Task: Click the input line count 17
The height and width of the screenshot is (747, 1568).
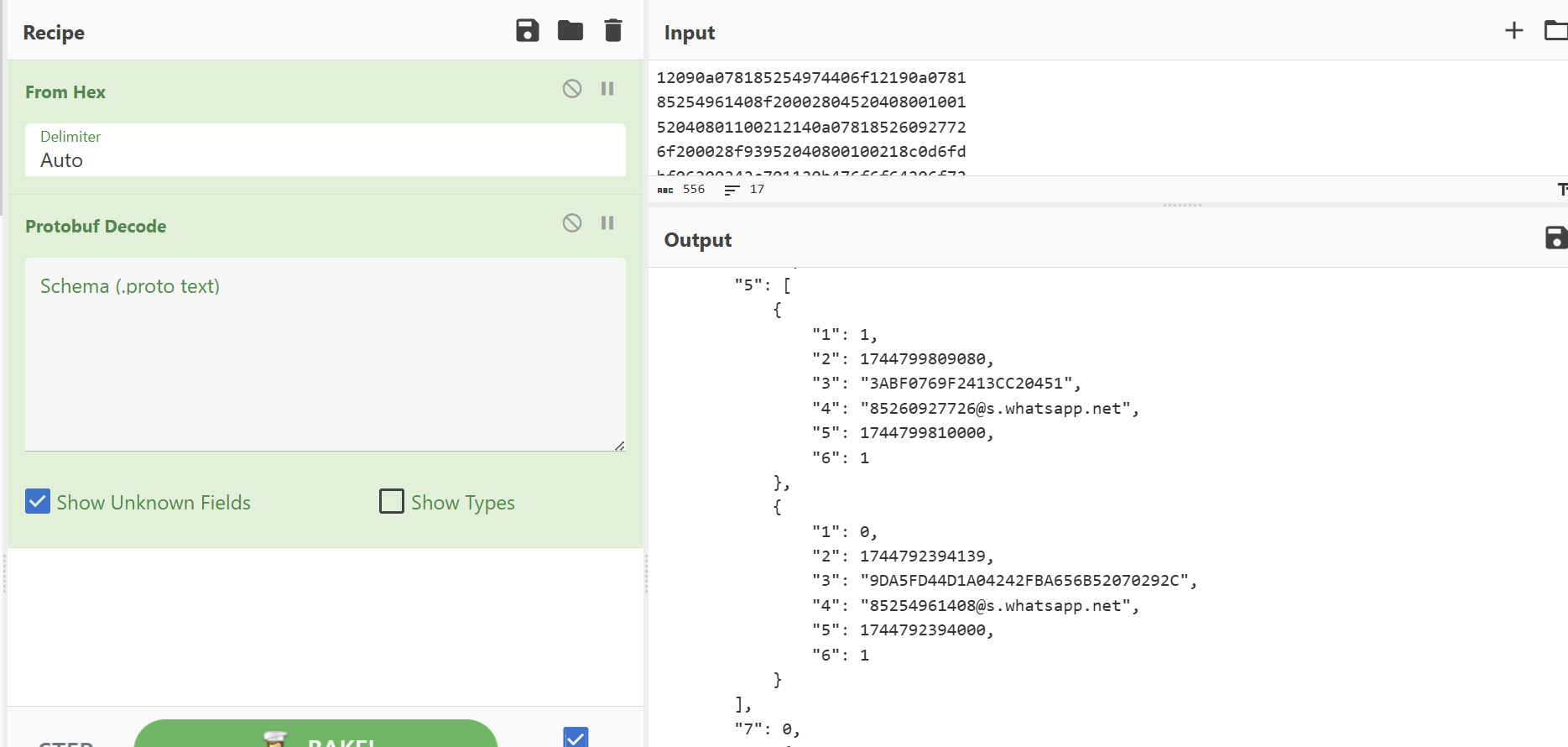Action: (x=757, y=190)
